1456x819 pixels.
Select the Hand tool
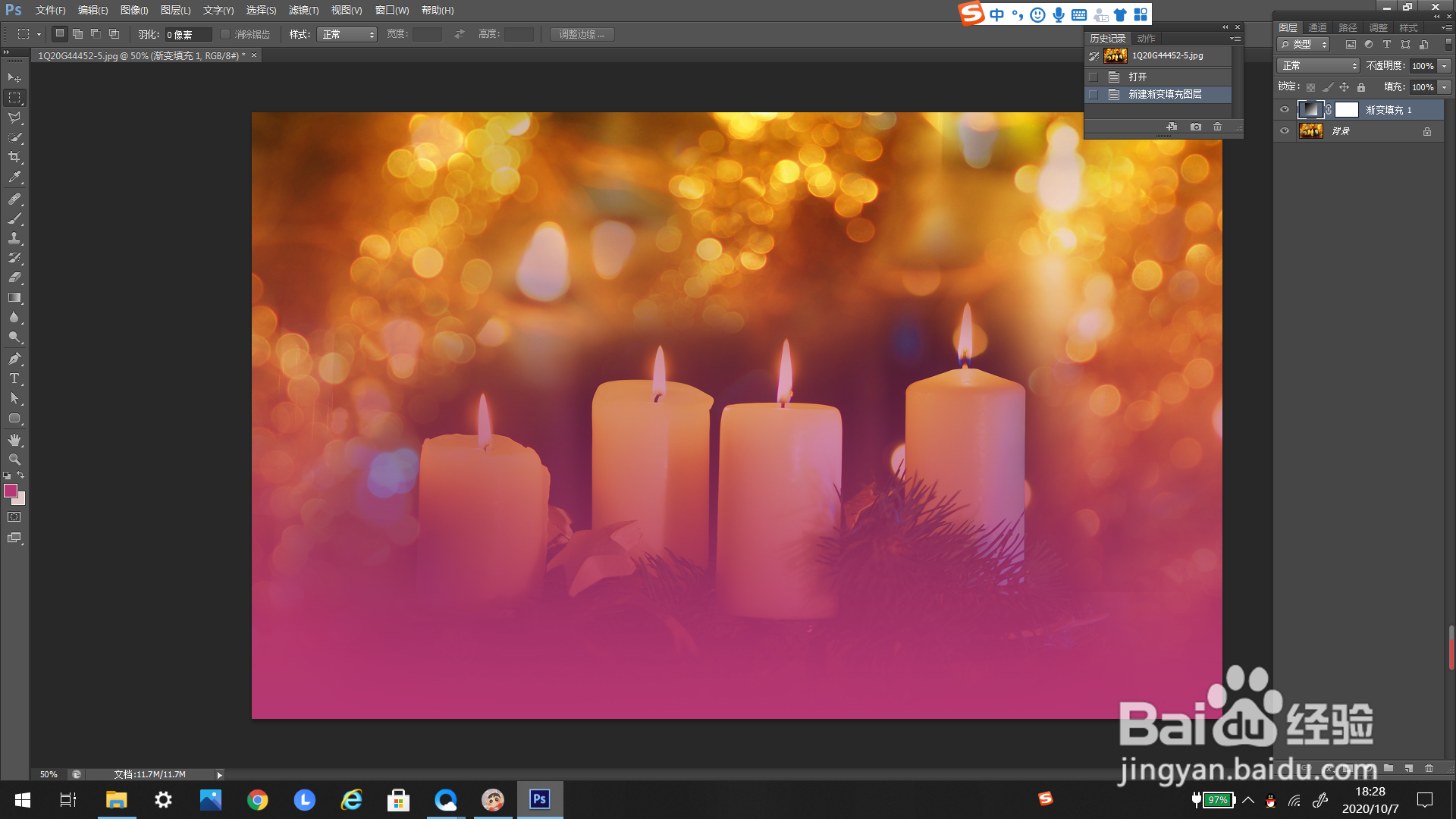click(14, 440)
